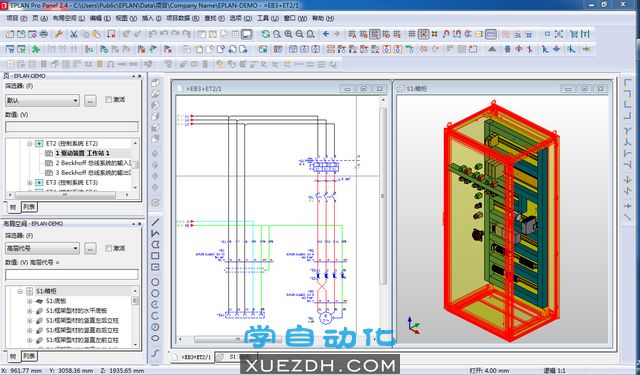The height and width of the screenshot is (375, 640).
Task: Toggle 激活 checkbox in page navigator
Action: pos(108,100)
